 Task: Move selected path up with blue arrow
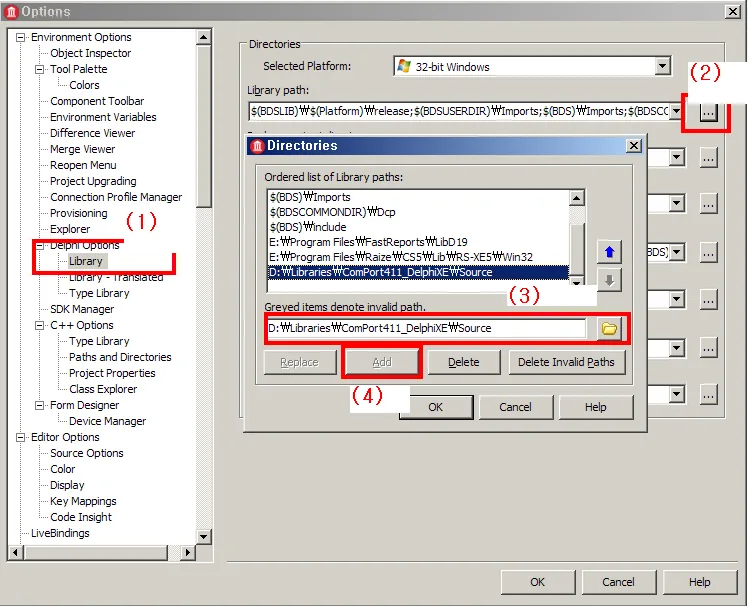[609, 251]
